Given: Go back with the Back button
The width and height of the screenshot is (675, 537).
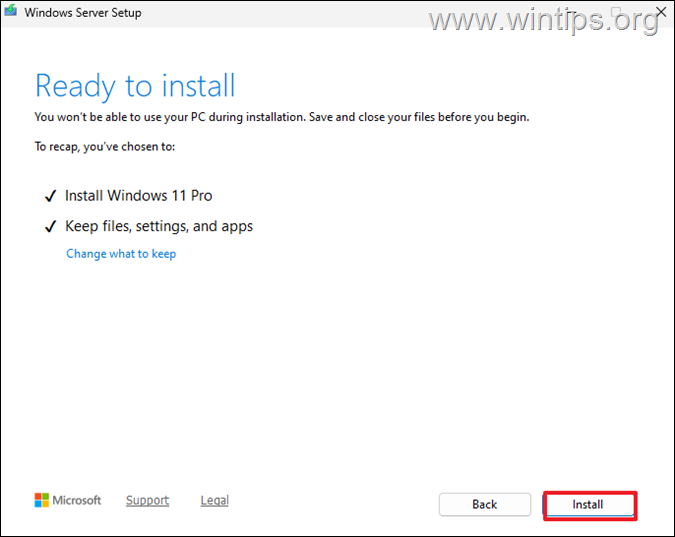Looking at the screenshot, I should (485, 504).
